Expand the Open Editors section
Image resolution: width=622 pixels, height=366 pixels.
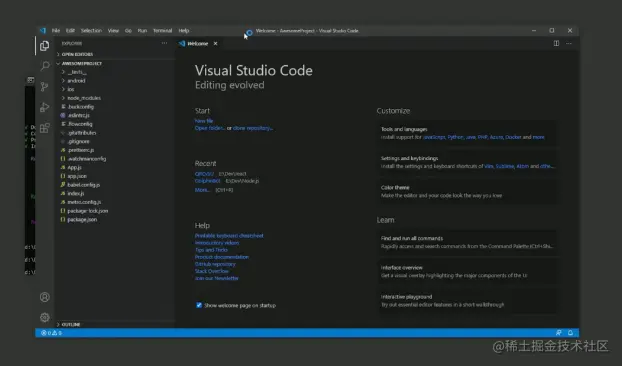tap(115, 54)
